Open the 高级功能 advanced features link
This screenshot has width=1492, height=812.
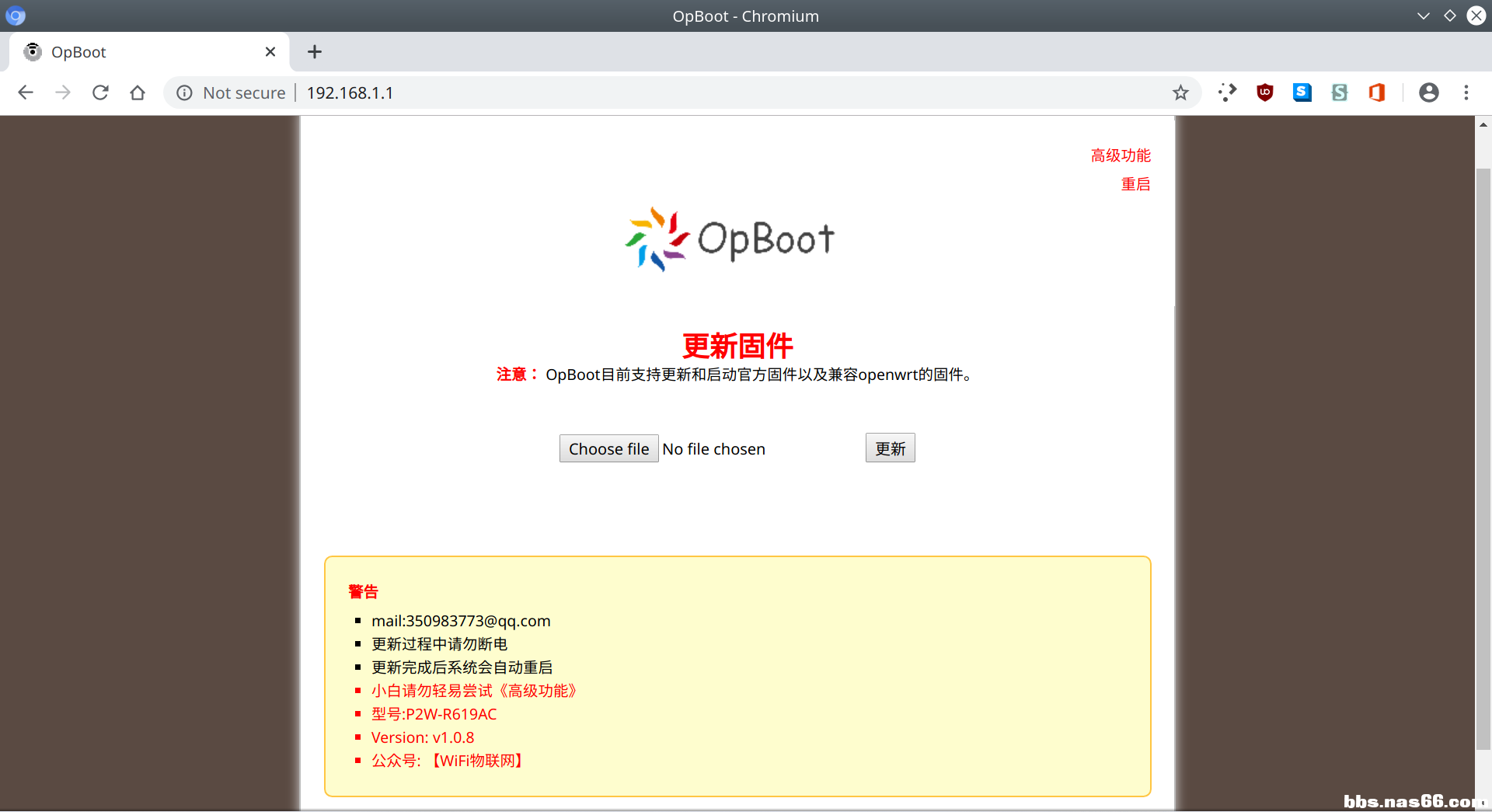[x=1120, y=155]
